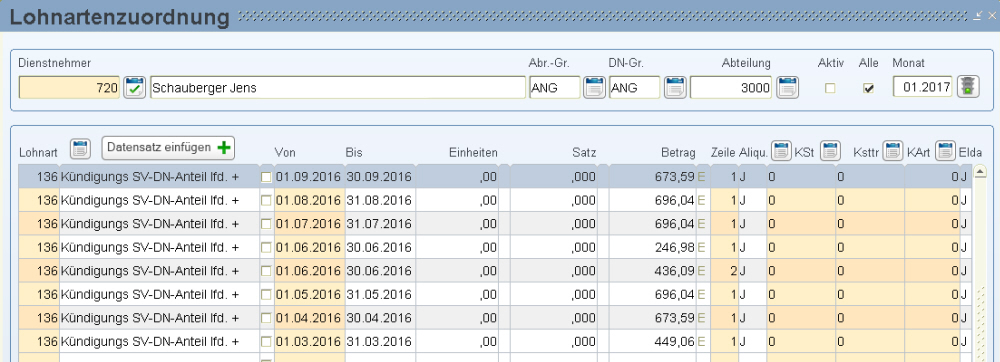This screenshot has height=362, width=1000.
Task: Uncheck the Alle checkbox
Action: pos(868,89)
